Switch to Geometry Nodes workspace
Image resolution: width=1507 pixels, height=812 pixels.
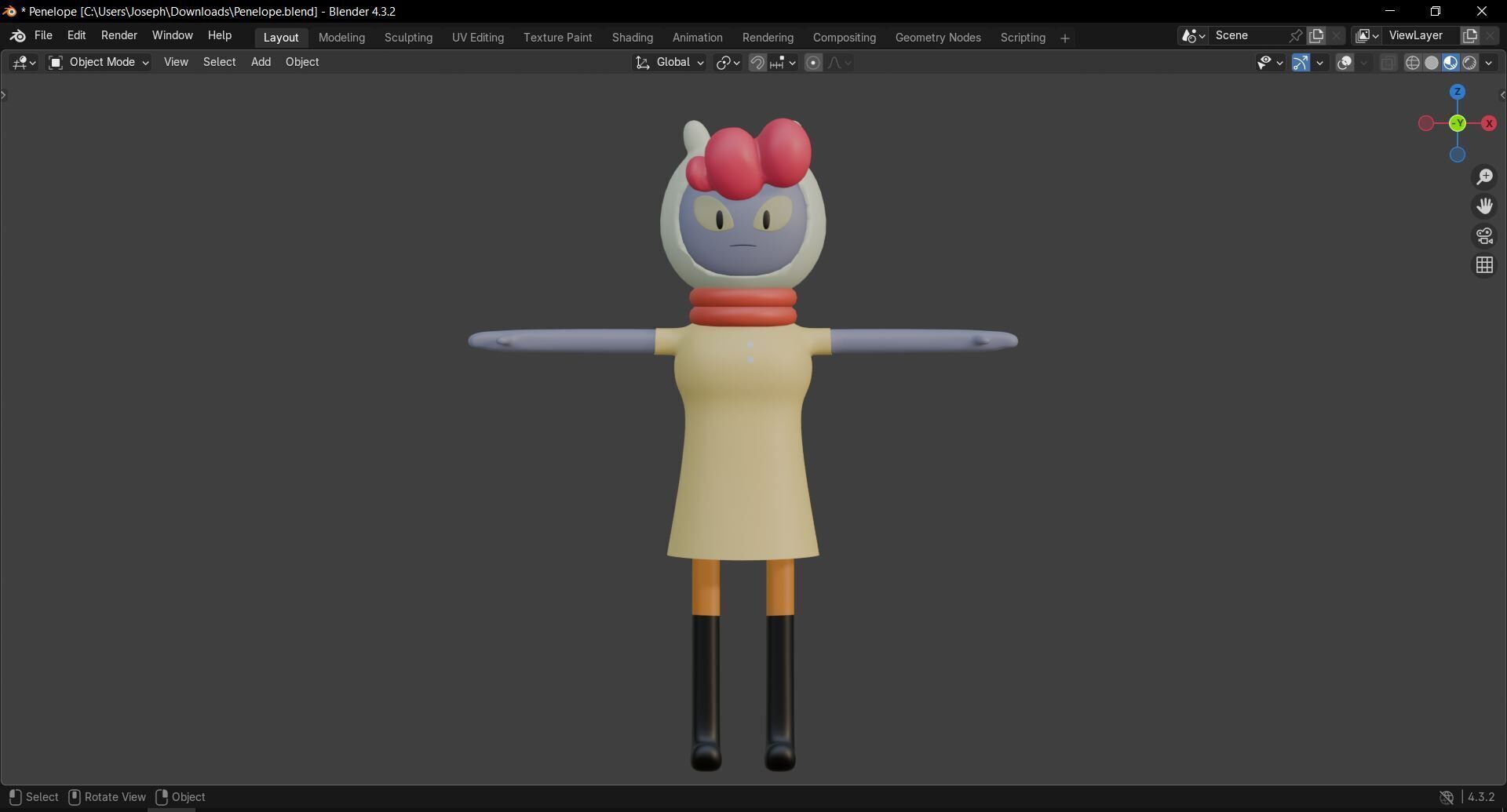(938, 38)
